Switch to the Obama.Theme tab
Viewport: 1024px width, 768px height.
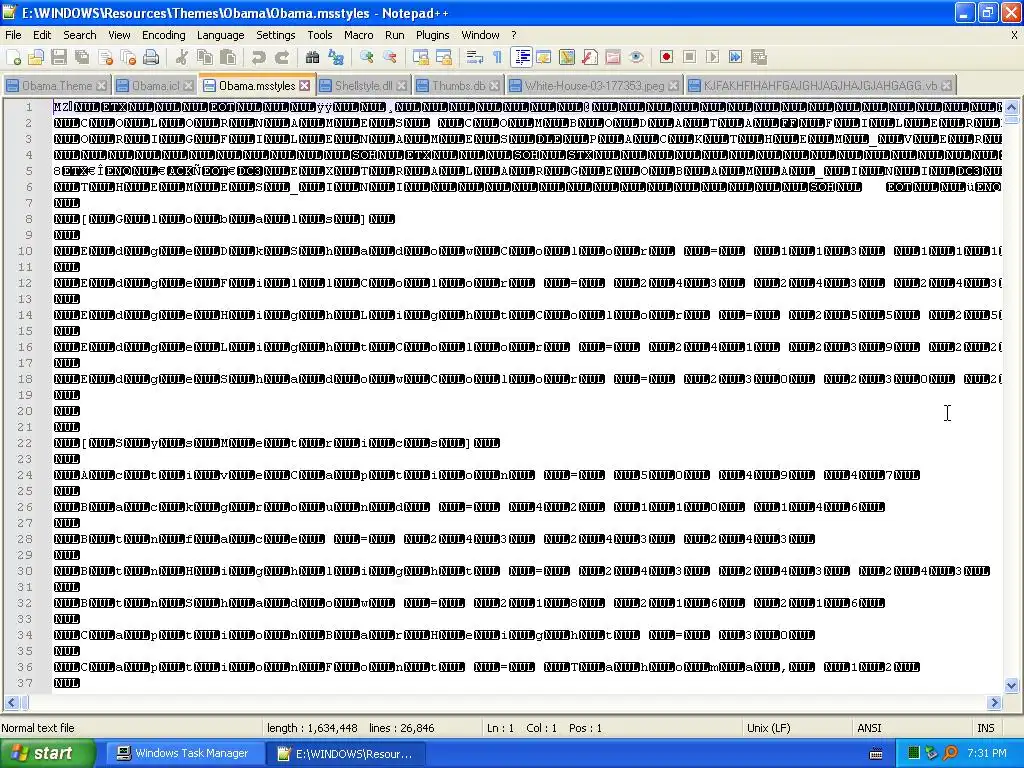tap(57, 86)
